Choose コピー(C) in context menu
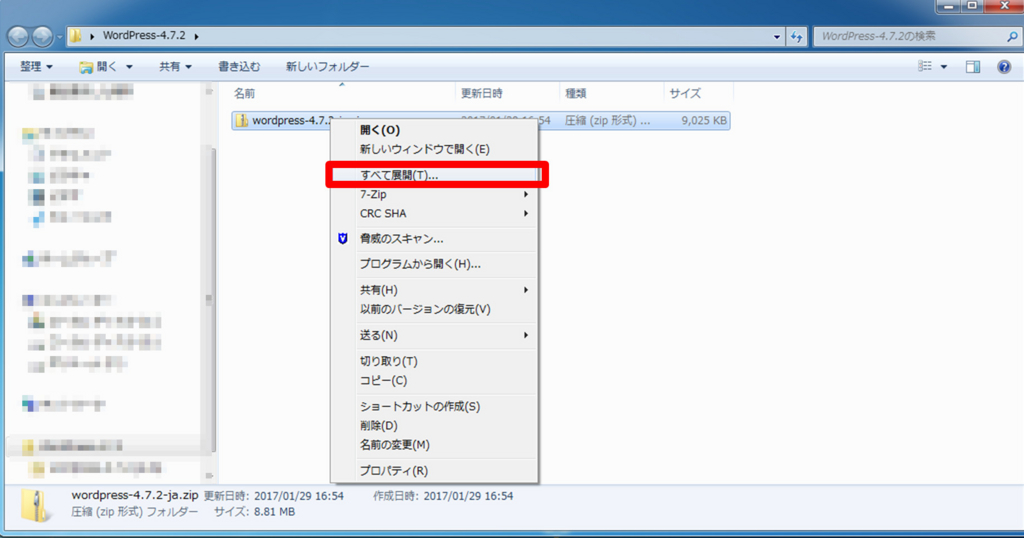 click(434, 381)
